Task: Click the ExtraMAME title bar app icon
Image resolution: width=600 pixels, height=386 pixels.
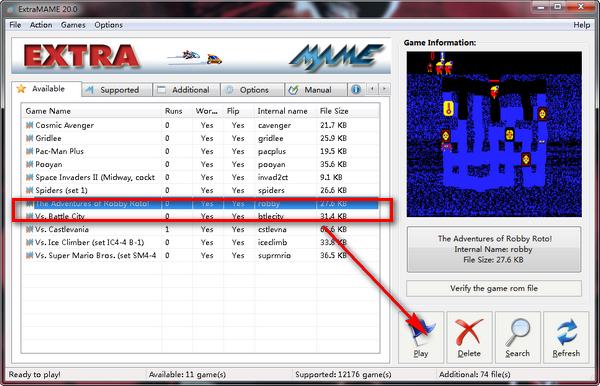Action: click(x=11, y=9)
